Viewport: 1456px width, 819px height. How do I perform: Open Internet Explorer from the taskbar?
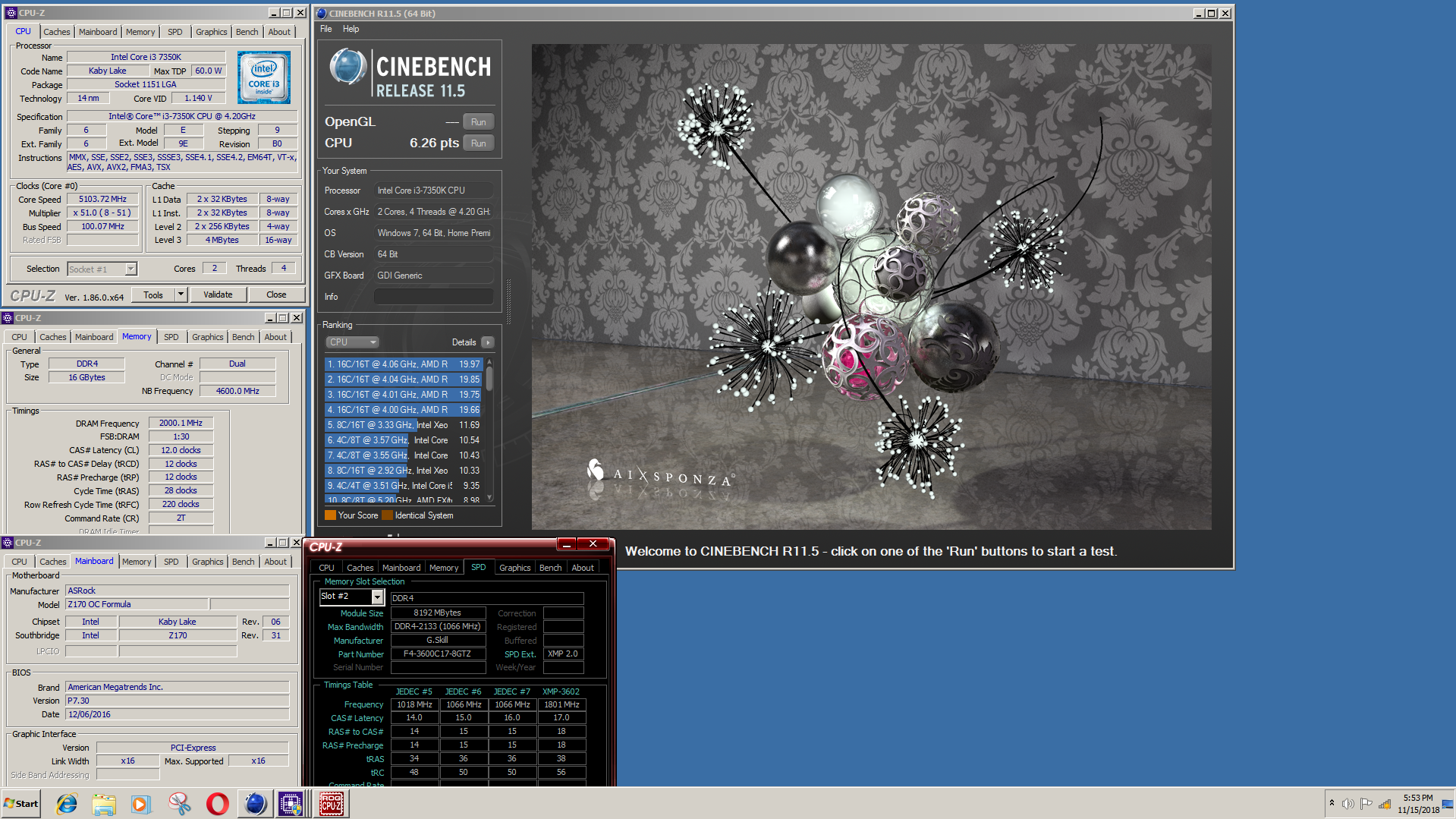tap(67, 804)
